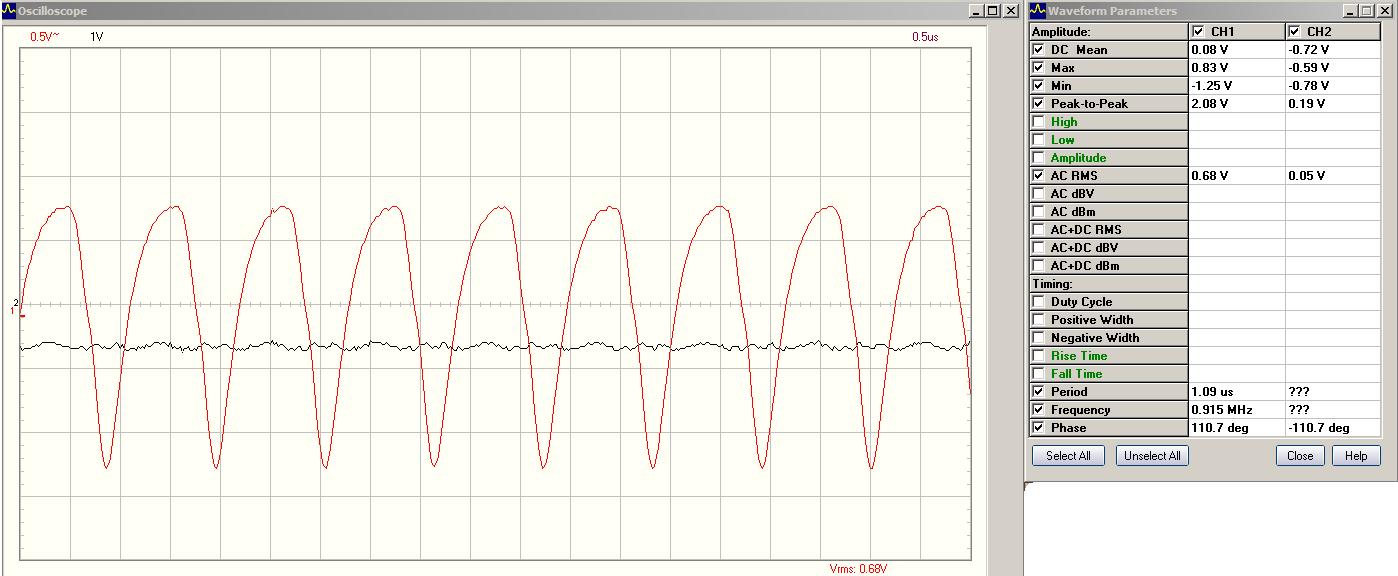Enable the Low measurement checkbox
Screen dimensions: 1398x576
pos(1037,139)
